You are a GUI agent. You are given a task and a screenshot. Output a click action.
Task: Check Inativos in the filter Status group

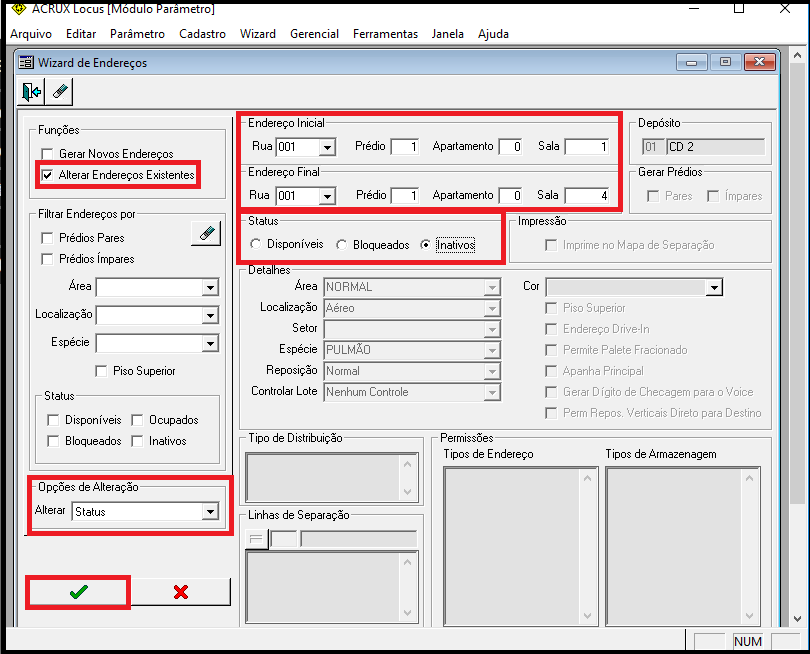pyautogui.click(x=137, y=441)
